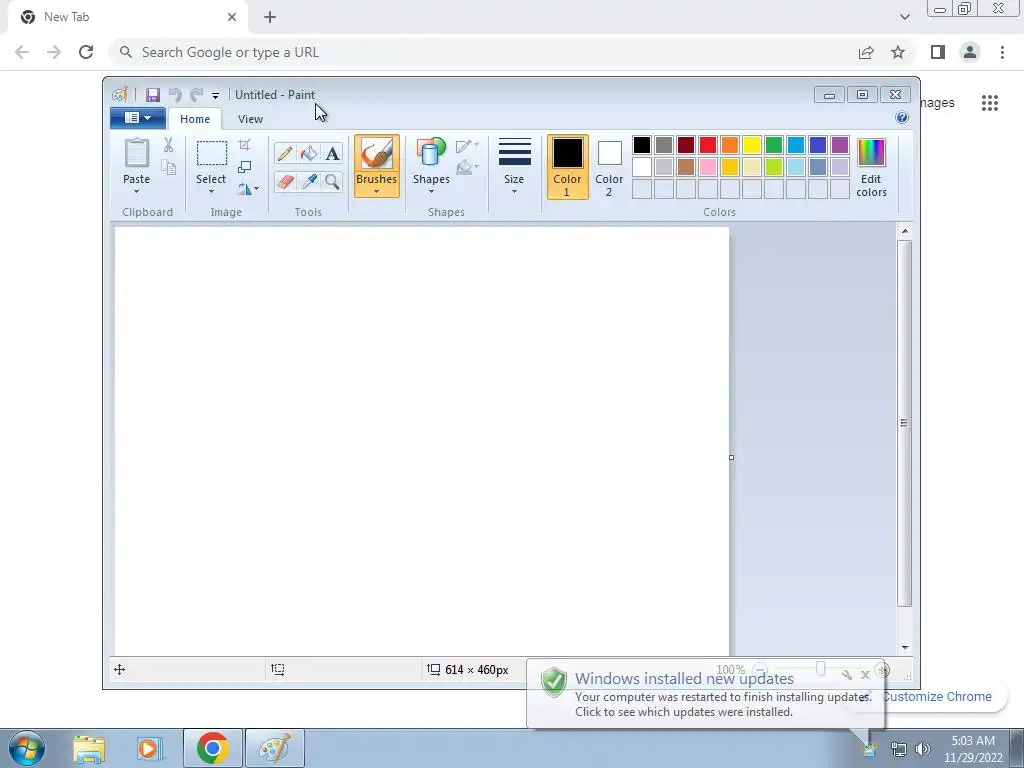Click the Cut scissors icon

pyautogui.click(x=168, y=145)
